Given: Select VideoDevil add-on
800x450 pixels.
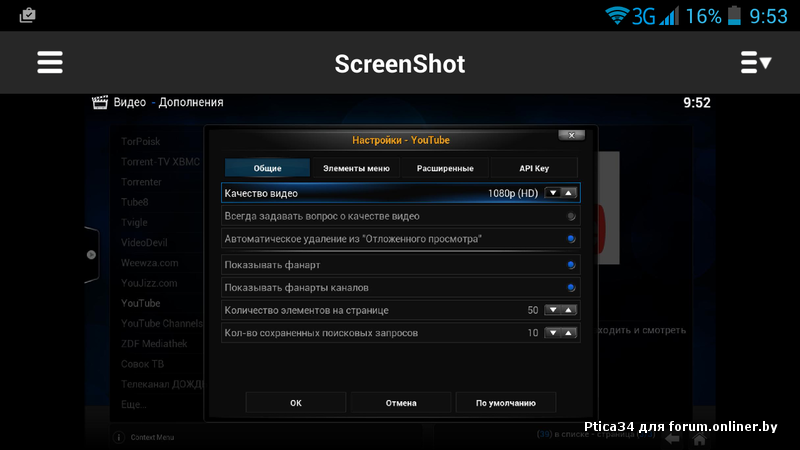Looking at the screenshot, I should click(144, 242).
